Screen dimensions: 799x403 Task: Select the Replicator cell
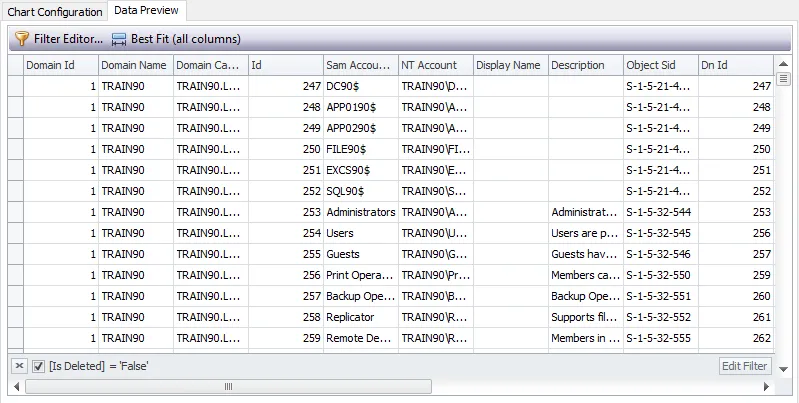[361, 317]
